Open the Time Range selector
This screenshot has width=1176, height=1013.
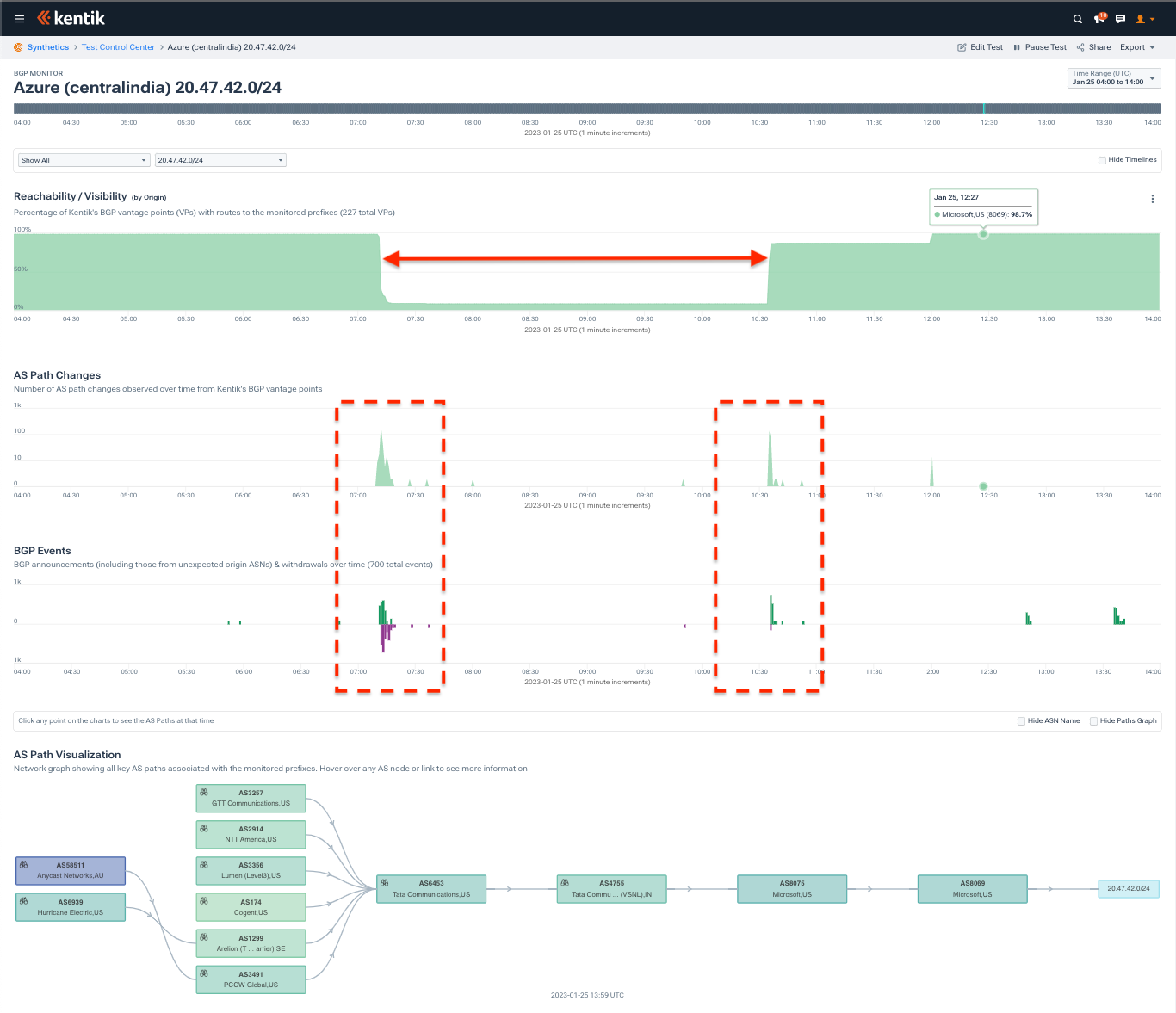click(1114, 78)
